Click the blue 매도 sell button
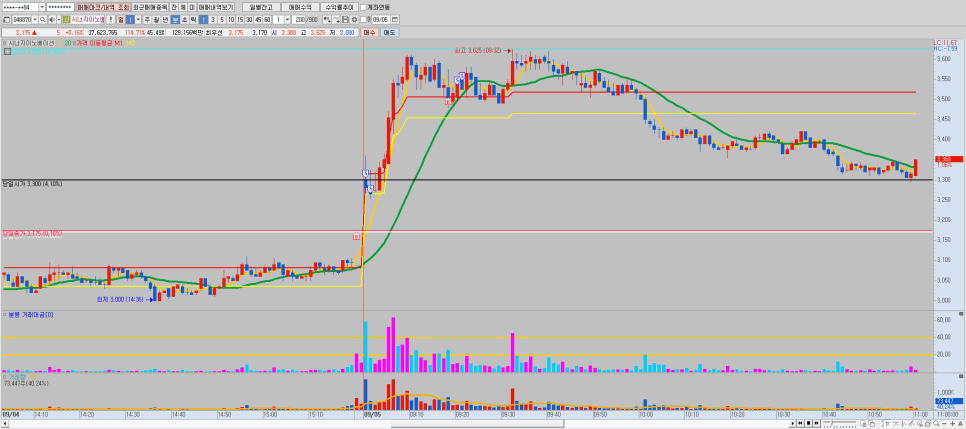Image resolution: width=966 pixels, height=429 pixels. 389,33
